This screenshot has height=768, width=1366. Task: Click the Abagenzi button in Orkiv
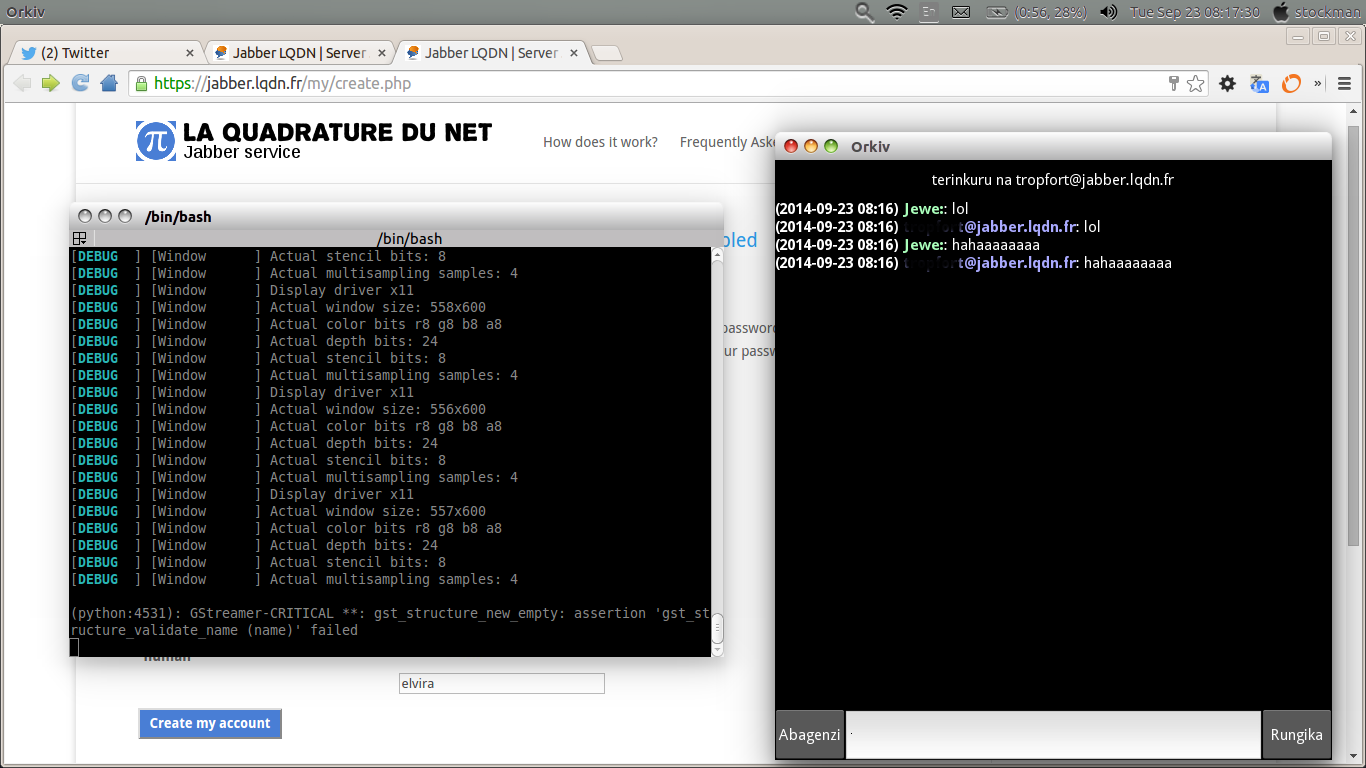click(810, 735)
